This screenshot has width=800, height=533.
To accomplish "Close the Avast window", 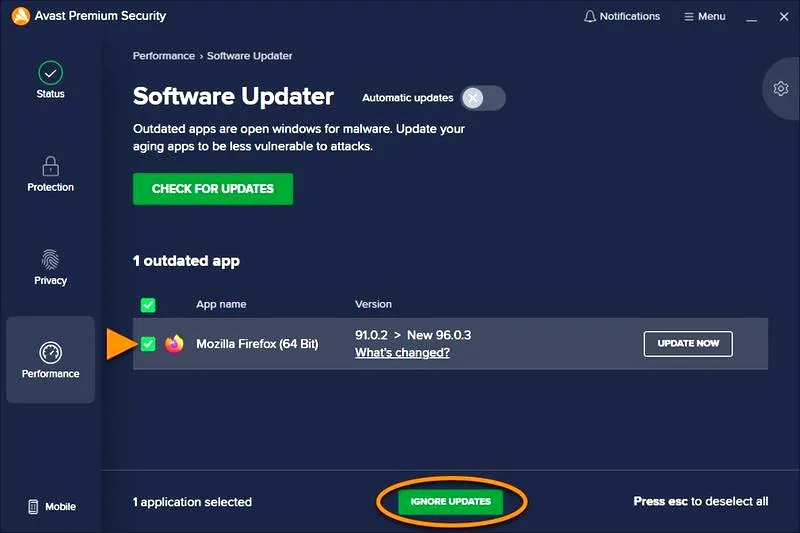I will (x=784, y=17).
